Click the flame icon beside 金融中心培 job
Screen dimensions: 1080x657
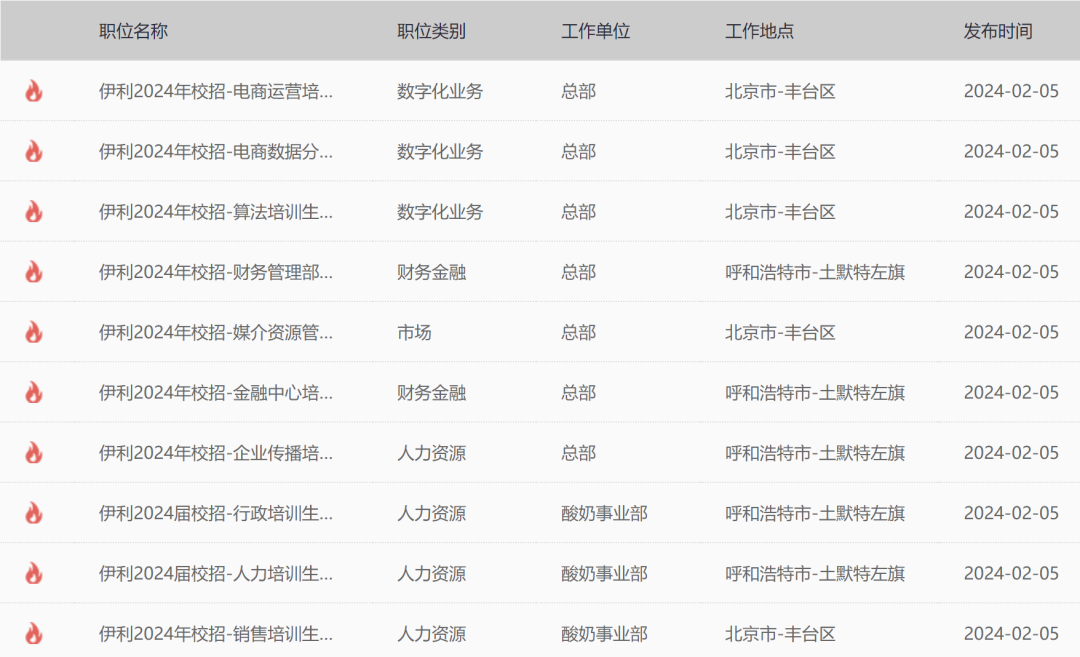(x=34, y=393)
